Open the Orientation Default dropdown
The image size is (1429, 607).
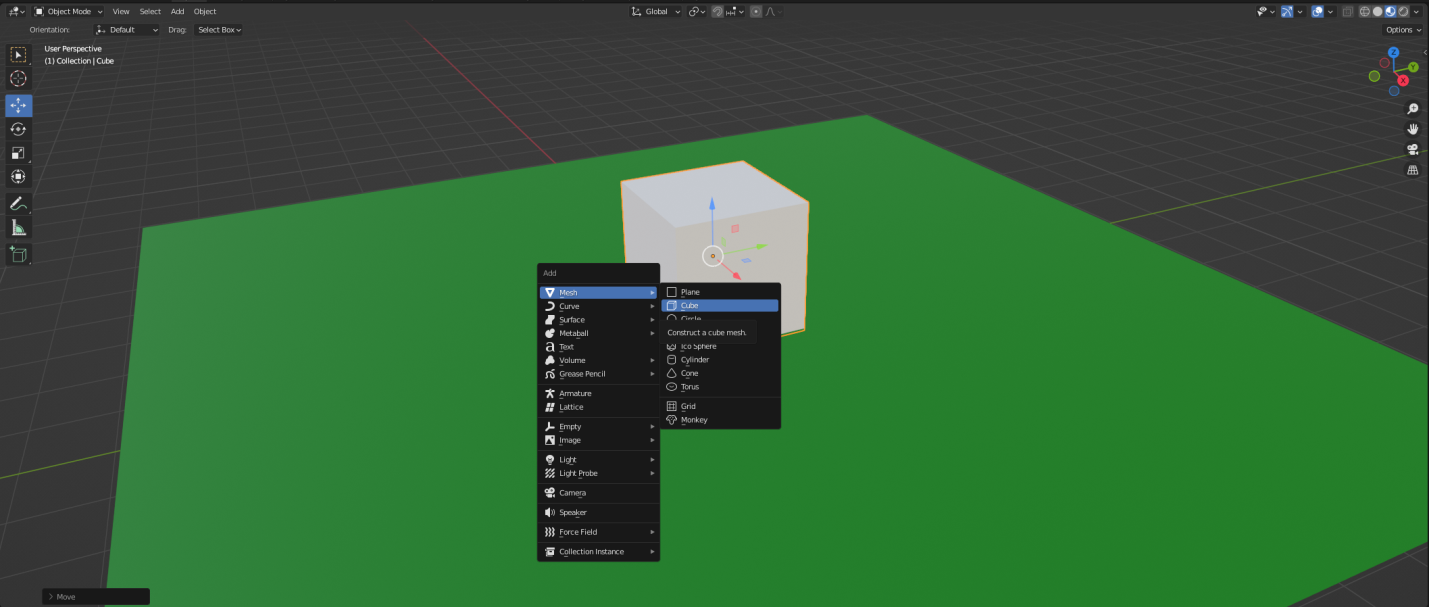127,30
